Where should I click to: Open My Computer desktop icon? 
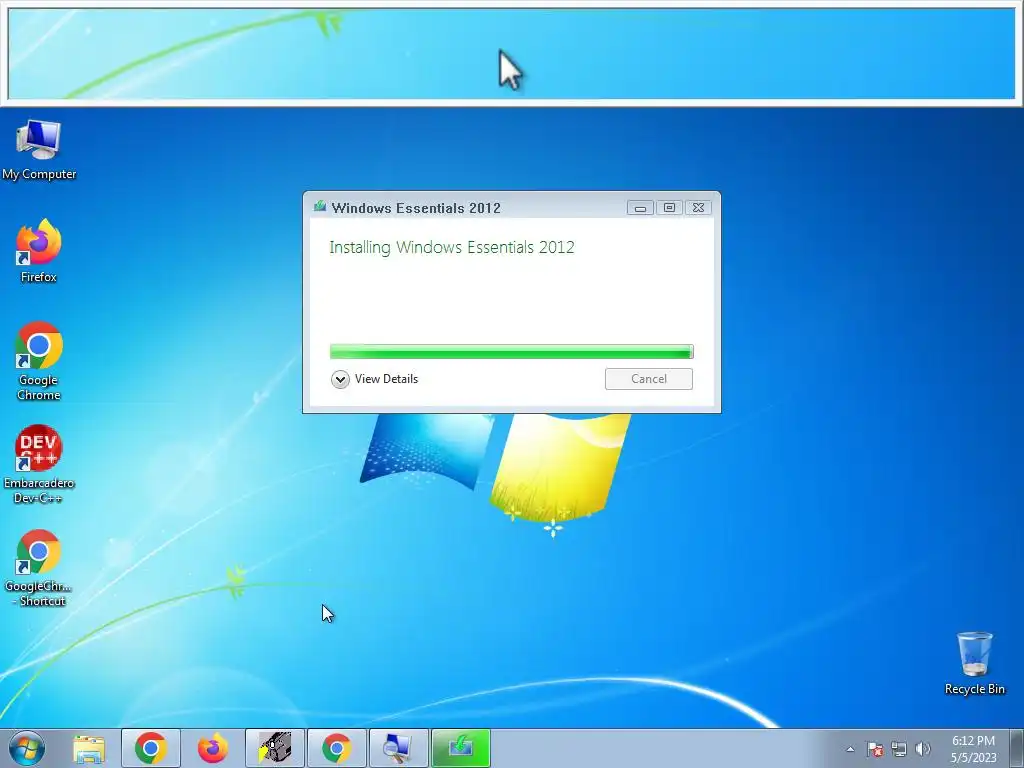click(x=39, y=150)
